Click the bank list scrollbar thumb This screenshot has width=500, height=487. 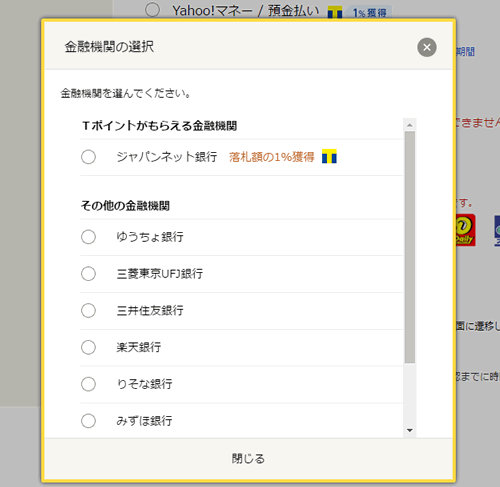click(410, 247)
